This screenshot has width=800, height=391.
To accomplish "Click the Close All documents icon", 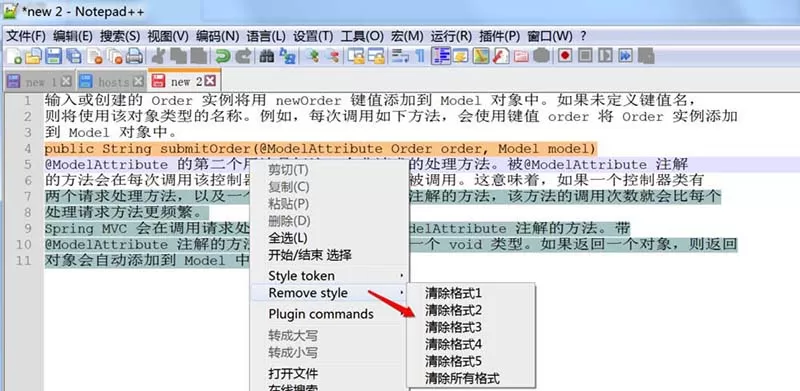I will click(115, 56).
